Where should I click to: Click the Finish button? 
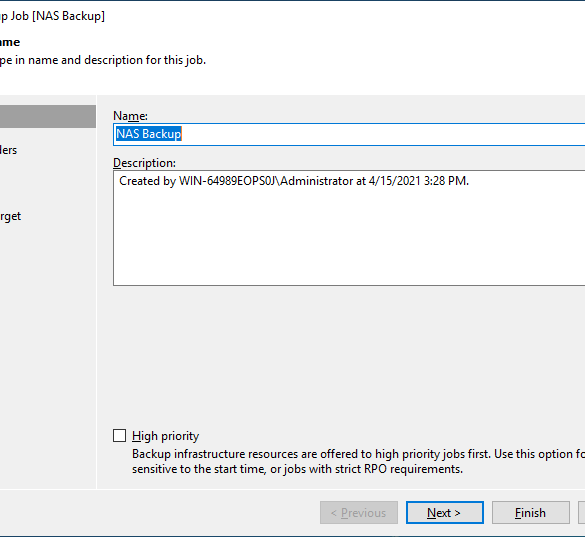[x=531, y=512]
